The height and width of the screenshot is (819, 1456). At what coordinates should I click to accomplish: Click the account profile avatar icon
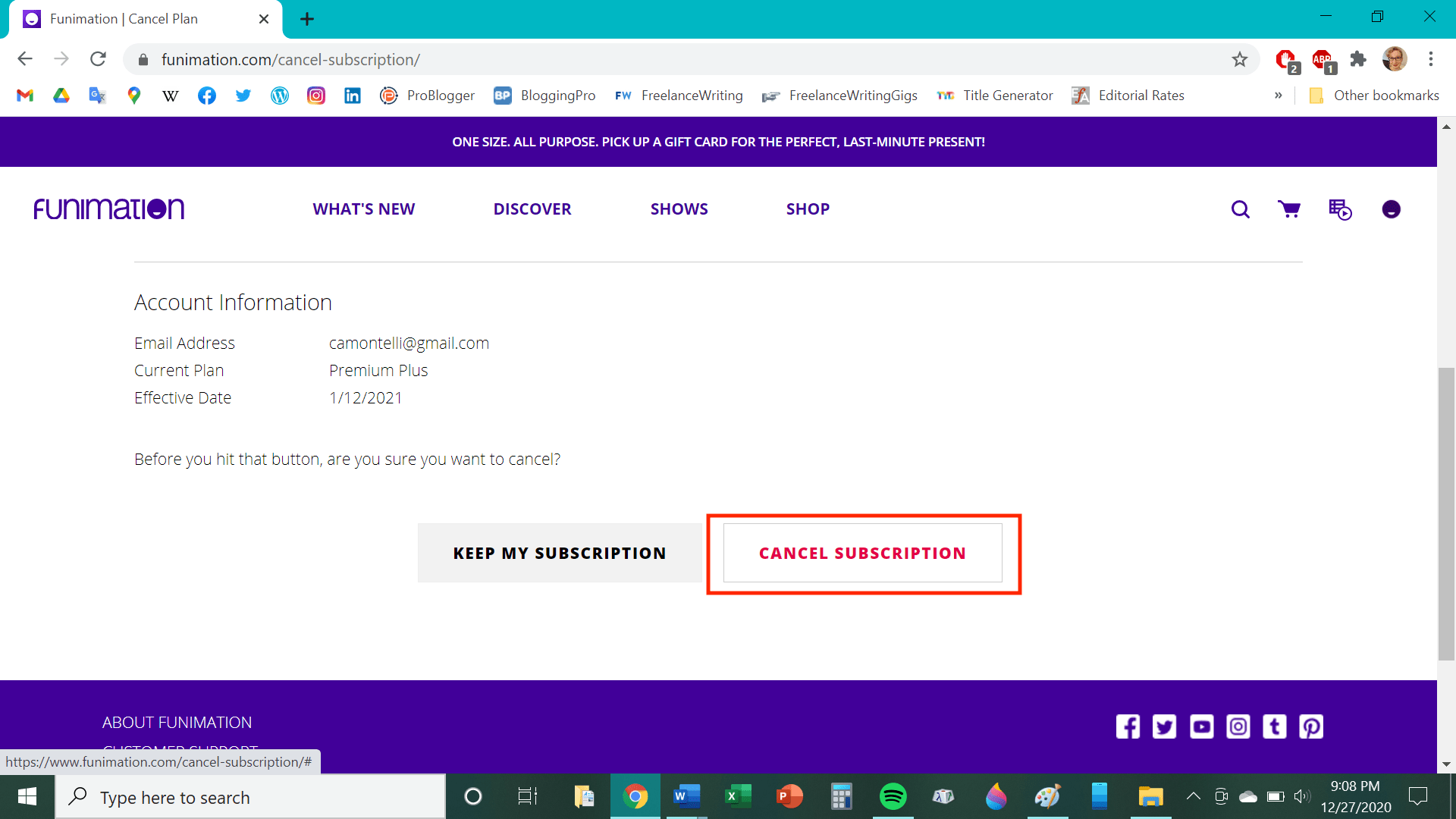(1391, 209)
